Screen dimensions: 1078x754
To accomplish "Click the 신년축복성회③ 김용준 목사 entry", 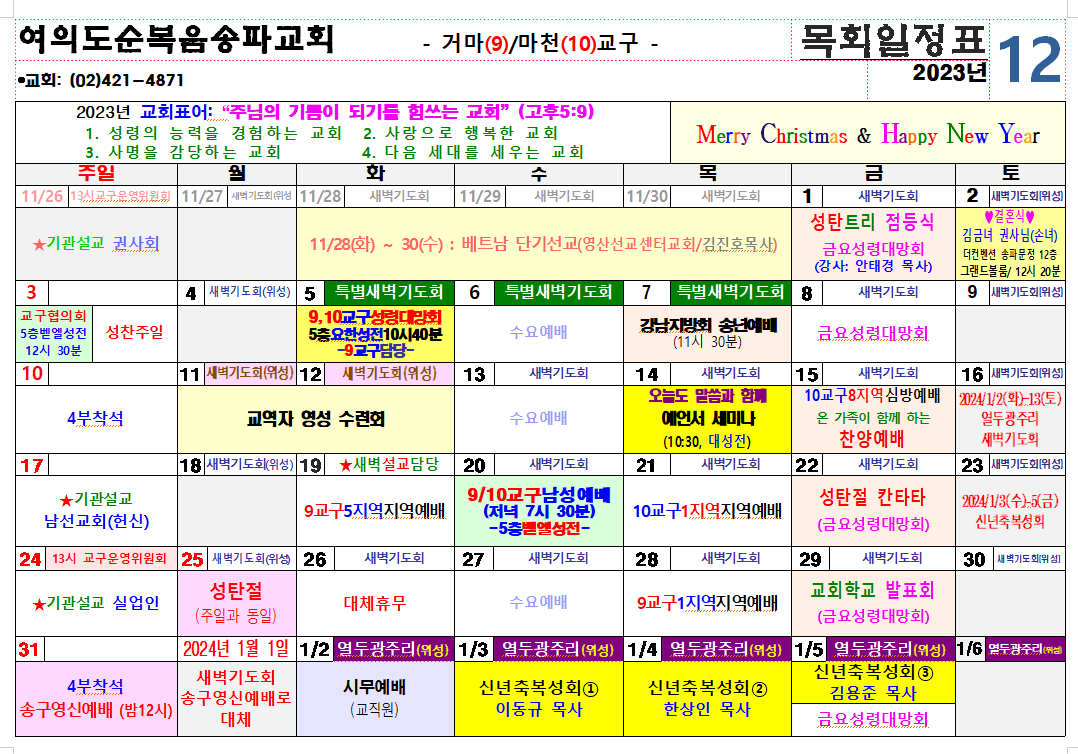I will (873, 683).
